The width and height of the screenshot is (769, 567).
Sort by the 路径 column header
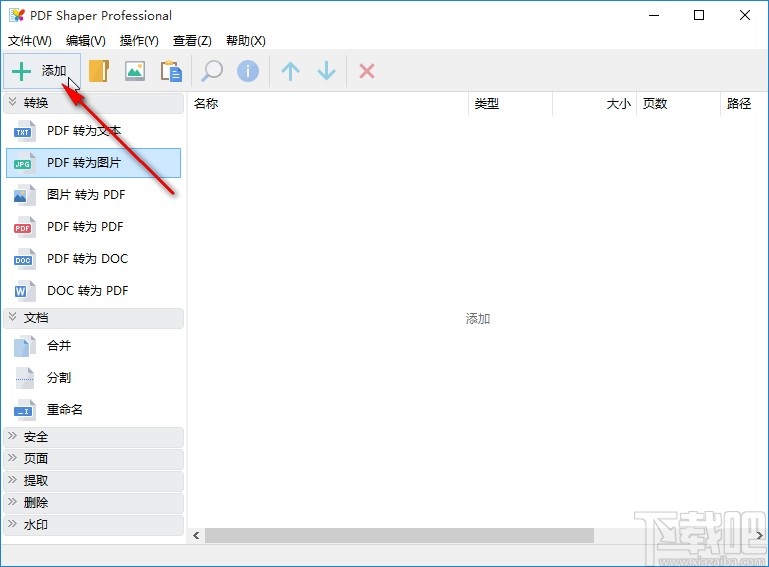744,103
